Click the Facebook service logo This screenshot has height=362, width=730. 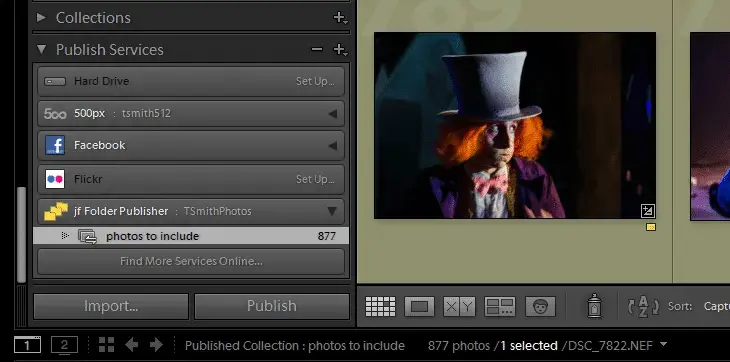55,145
